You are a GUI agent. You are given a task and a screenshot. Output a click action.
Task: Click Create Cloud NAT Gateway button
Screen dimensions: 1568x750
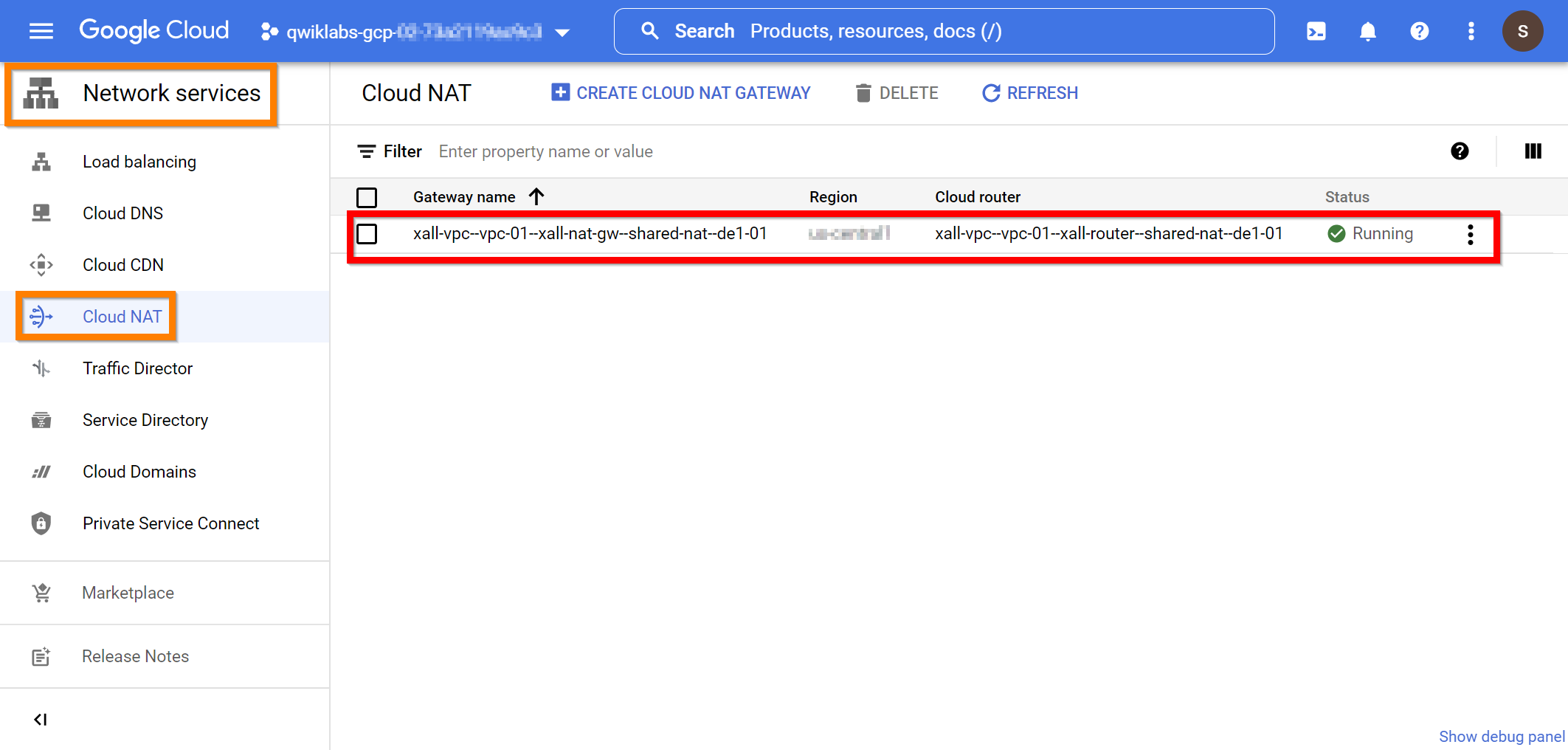tap(680, 93)
